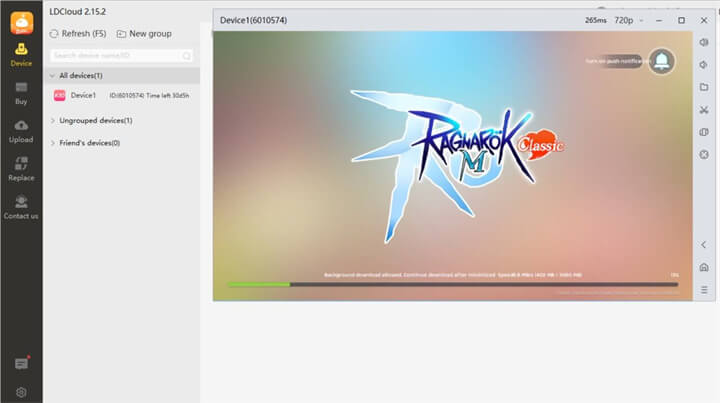Click scissors screenshot icon
This screenshot has height=403, width=720.
[x=704, y=110]
